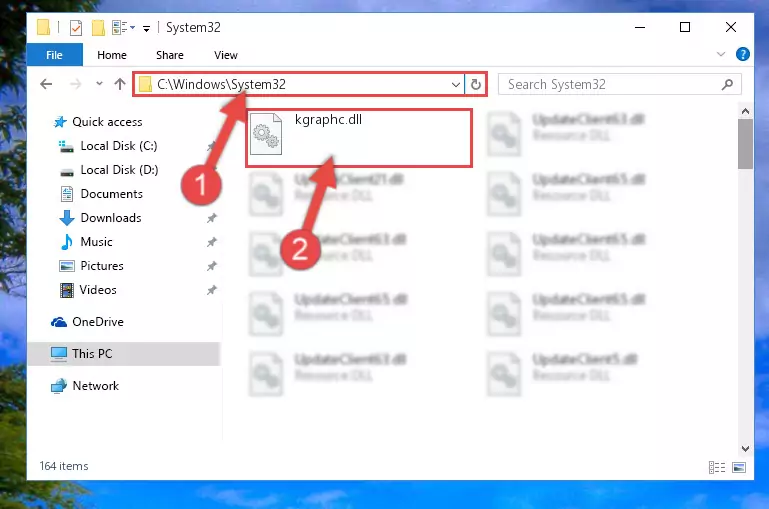Click the vertical scrollbar thumb
Screen dimensions: 769x509
pyautogui.click(x=745, y=144)
